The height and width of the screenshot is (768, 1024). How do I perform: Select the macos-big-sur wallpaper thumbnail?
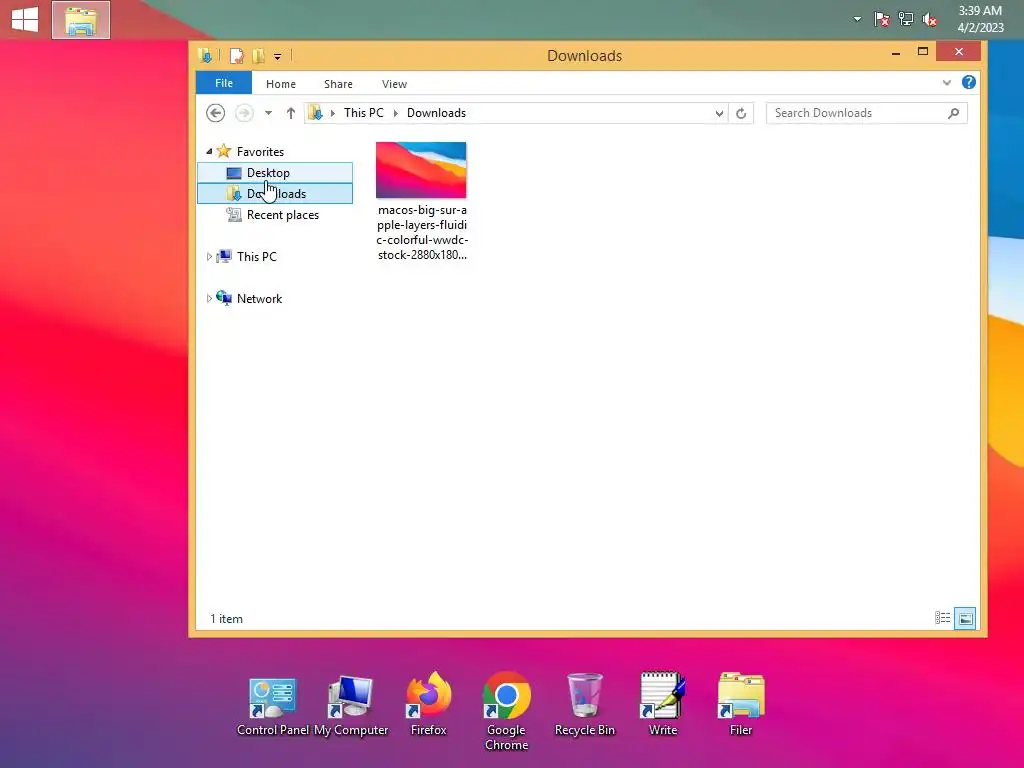pyautogui.click(x=421, y=170)
